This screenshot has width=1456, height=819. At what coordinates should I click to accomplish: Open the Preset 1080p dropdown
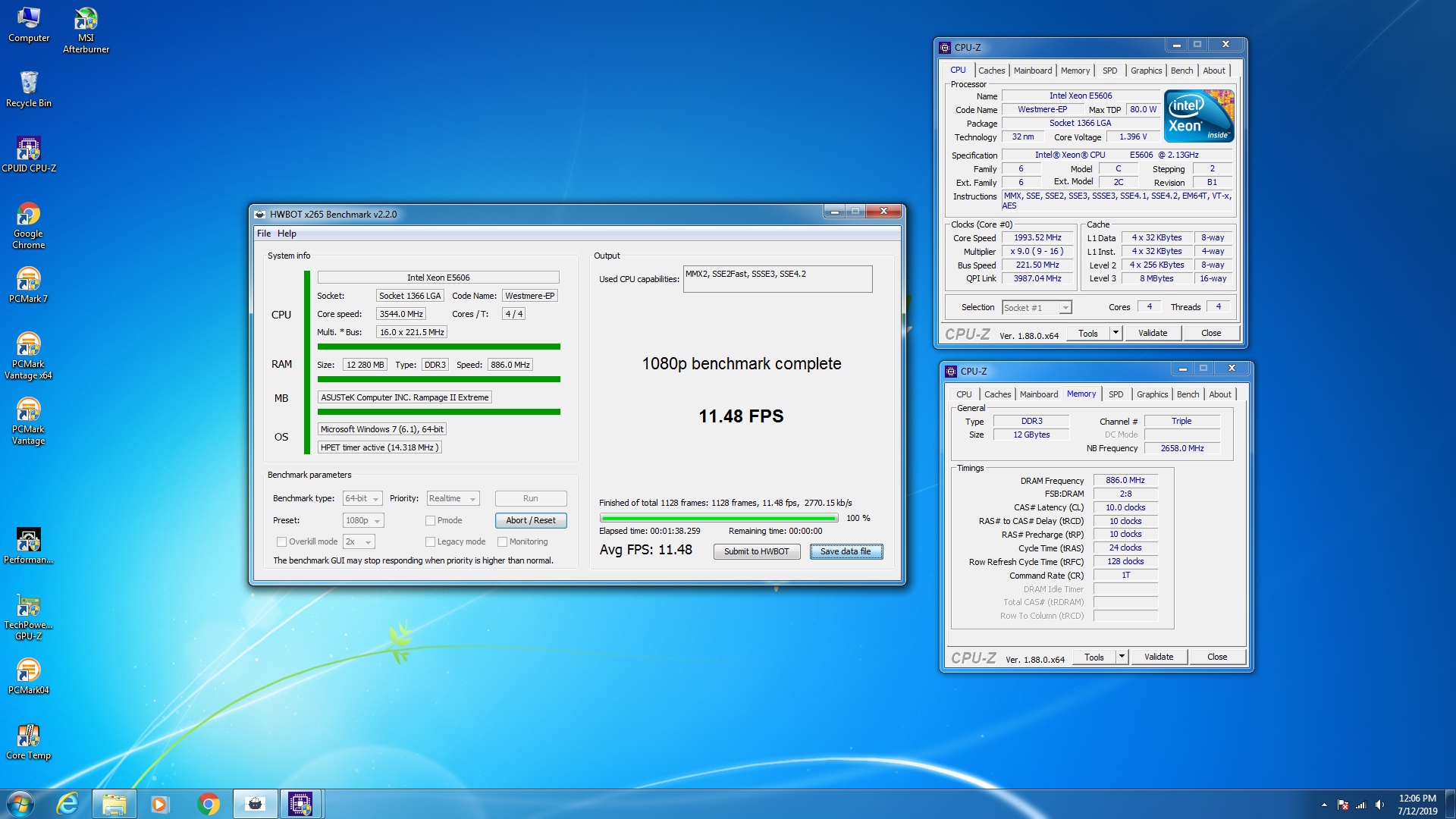point(363,520)
